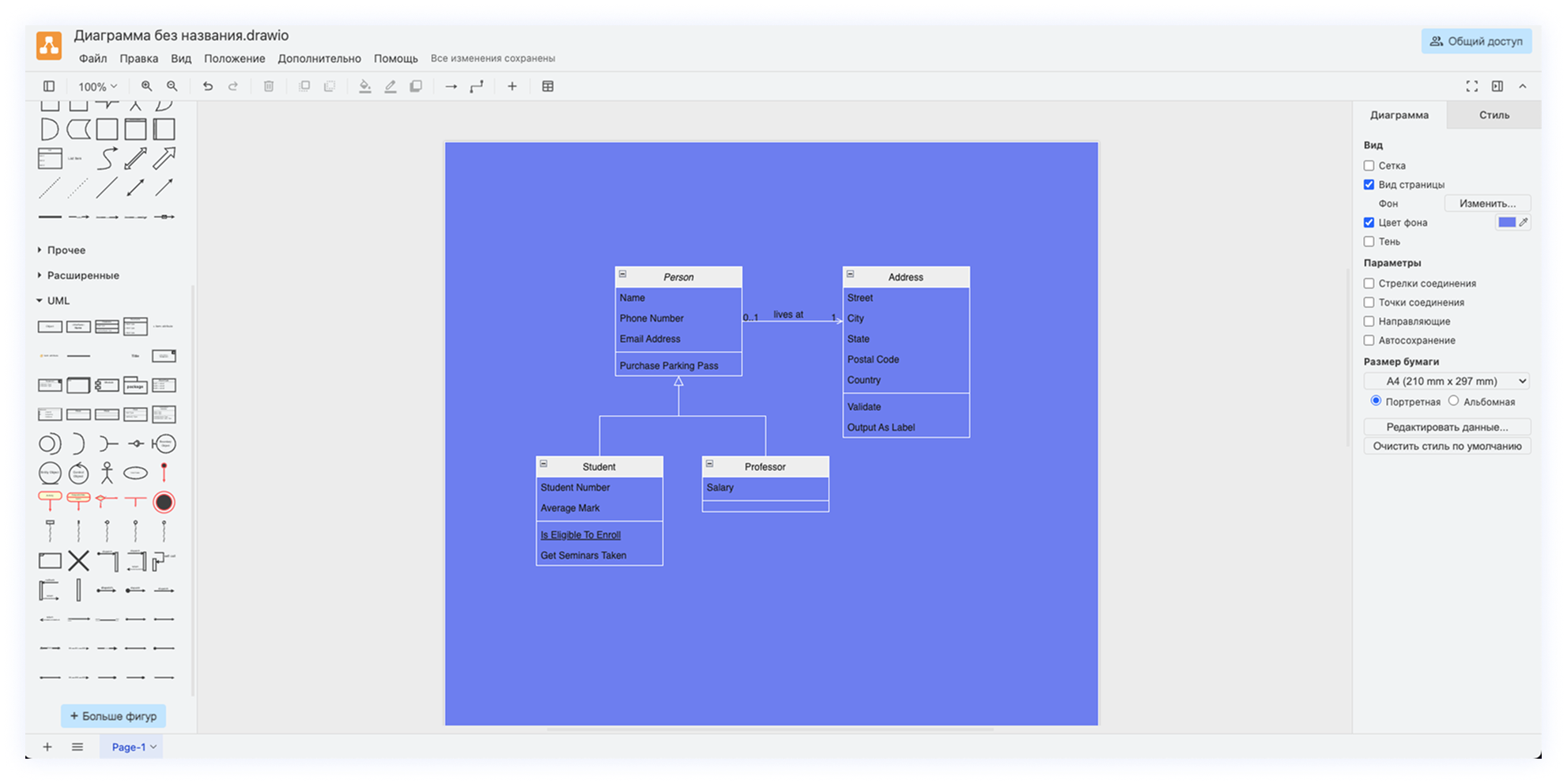Enable the Сетка grid checkbox
1567x784 pixels.
coord(1369,166)
